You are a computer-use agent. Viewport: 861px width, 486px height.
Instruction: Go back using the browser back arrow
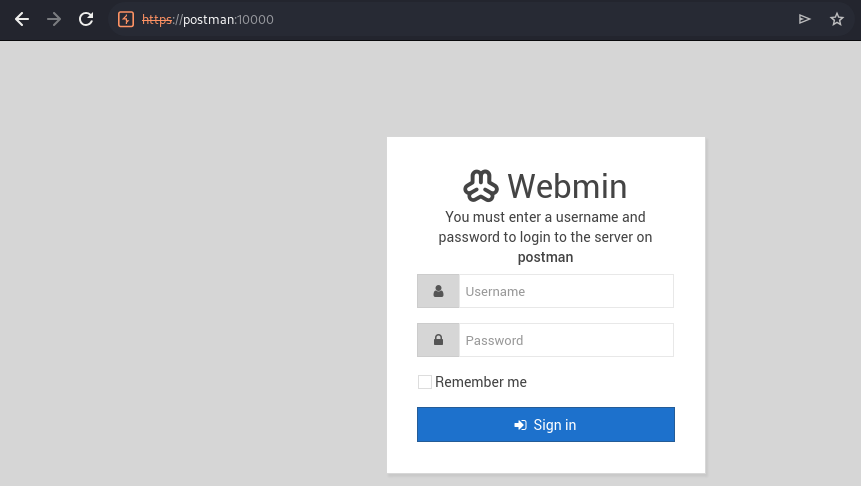pos(21,19)
